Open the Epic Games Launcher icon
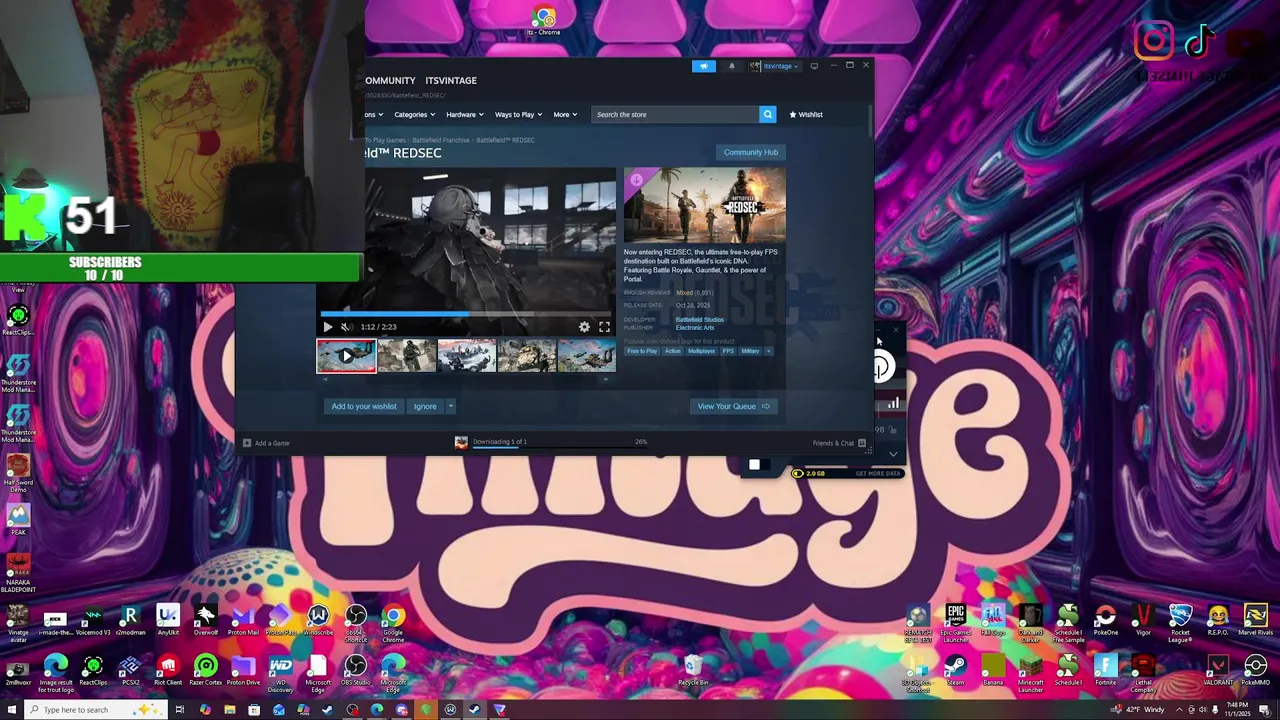 coord(955,622)
